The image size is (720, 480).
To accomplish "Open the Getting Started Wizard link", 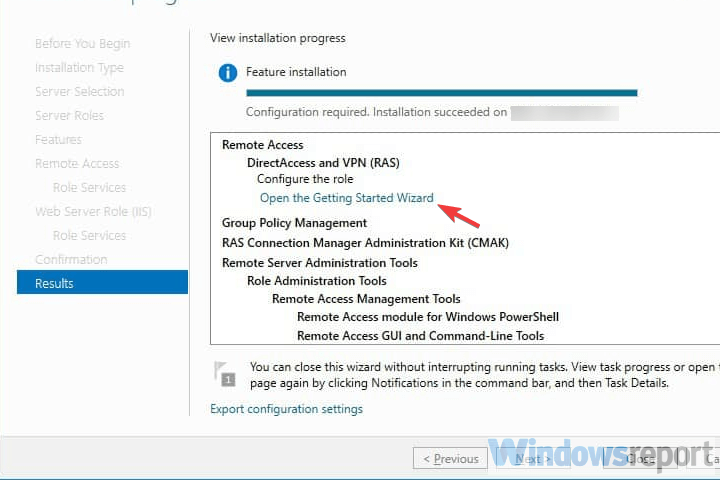I will pos(347,198).
